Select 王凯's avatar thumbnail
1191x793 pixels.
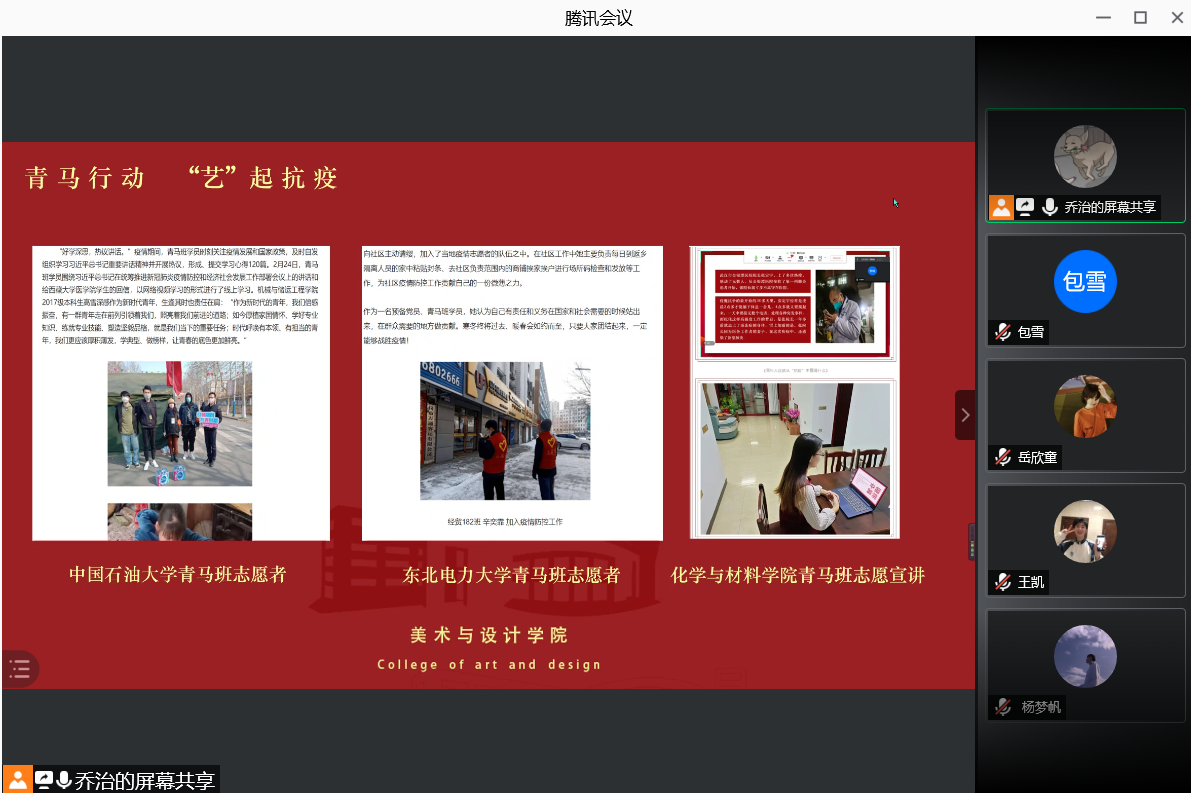1085,531
